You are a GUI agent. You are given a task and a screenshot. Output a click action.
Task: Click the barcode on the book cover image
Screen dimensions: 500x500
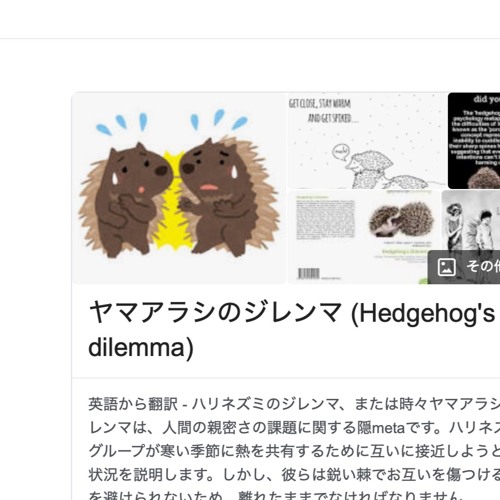tap(308, 274)
